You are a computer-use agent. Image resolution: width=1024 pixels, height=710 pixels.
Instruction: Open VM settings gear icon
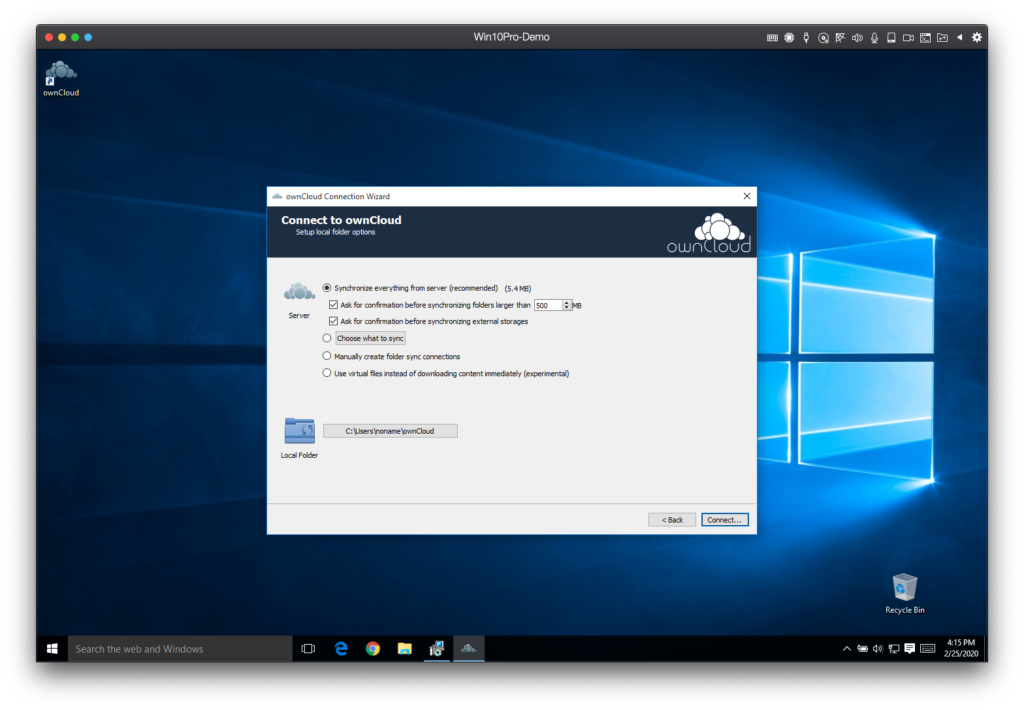point(976,37)
